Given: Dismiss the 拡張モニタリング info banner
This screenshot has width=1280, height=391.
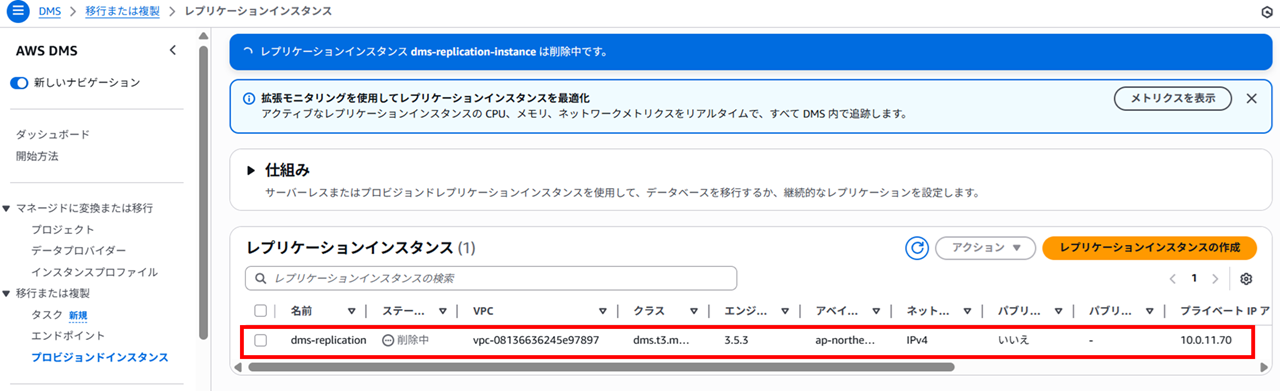Looking at the screenshot, I should coord(1251,98).
